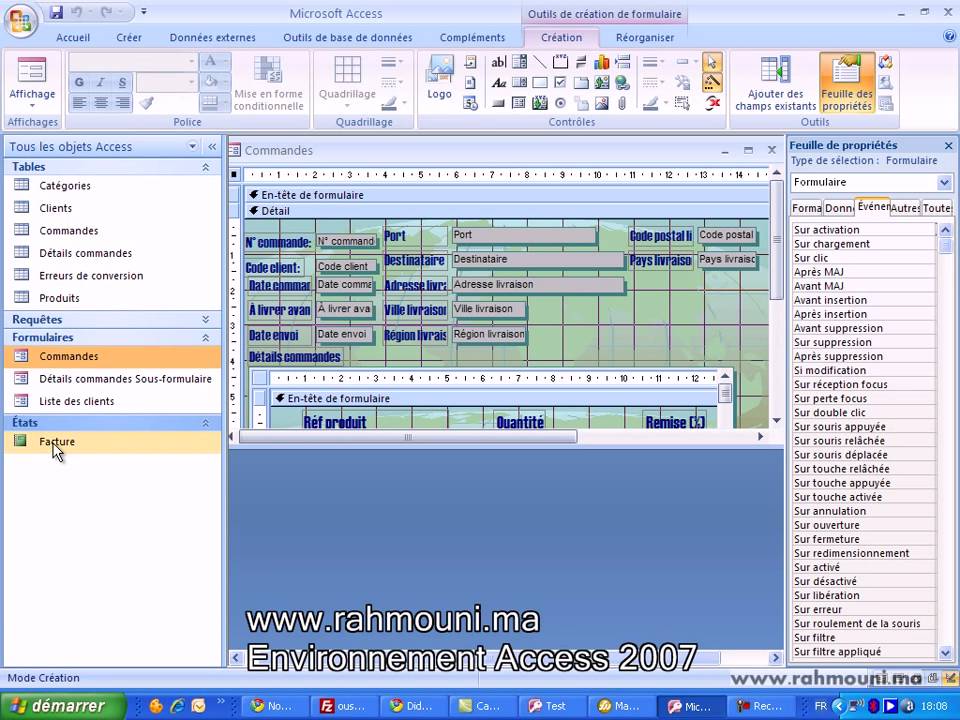Select the Check Box control tool
960x720 pixels.
tap(560, 83)
